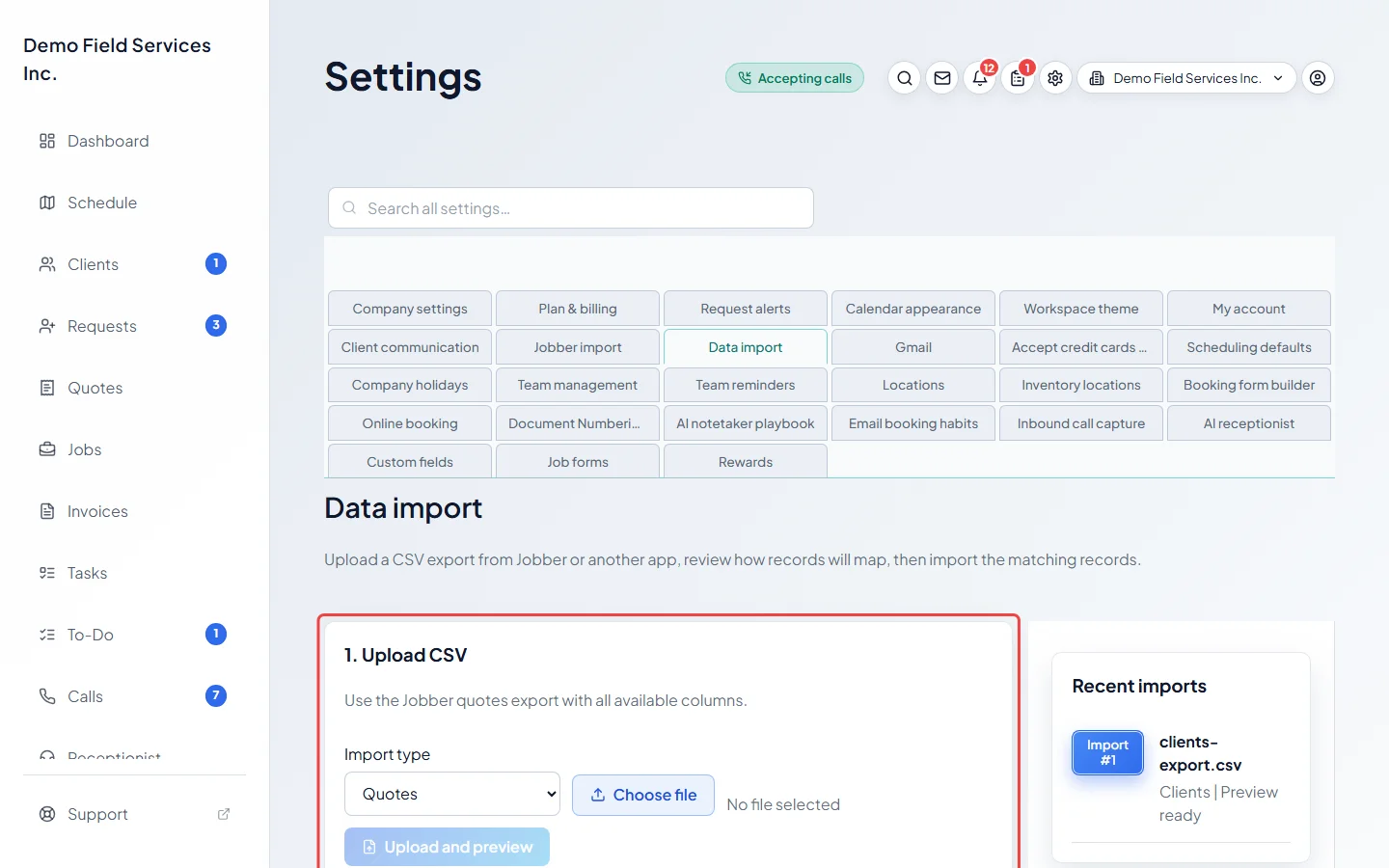Select the Data import tab
The image size is (1389, 868).
[746, 347]
